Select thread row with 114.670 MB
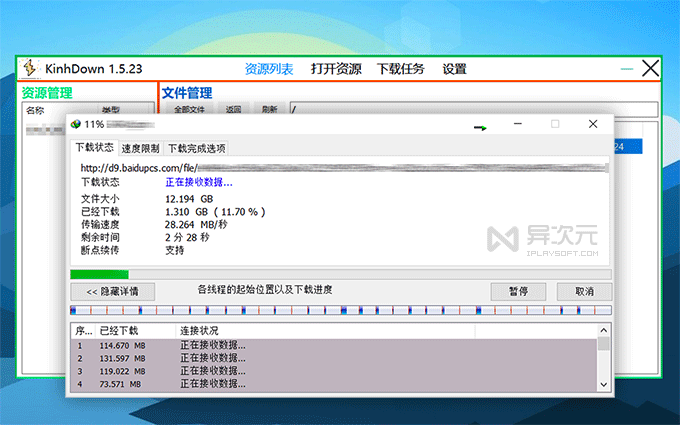The height and width of the screenshot is (425, 680). (x=334, y=346)
